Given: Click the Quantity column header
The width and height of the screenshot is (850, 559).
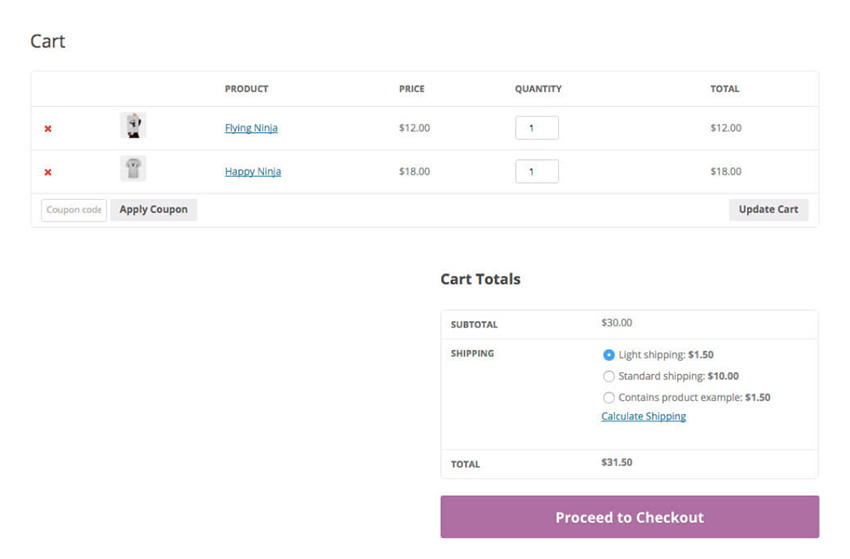Looking at the screenshot, I should point(538,89).
